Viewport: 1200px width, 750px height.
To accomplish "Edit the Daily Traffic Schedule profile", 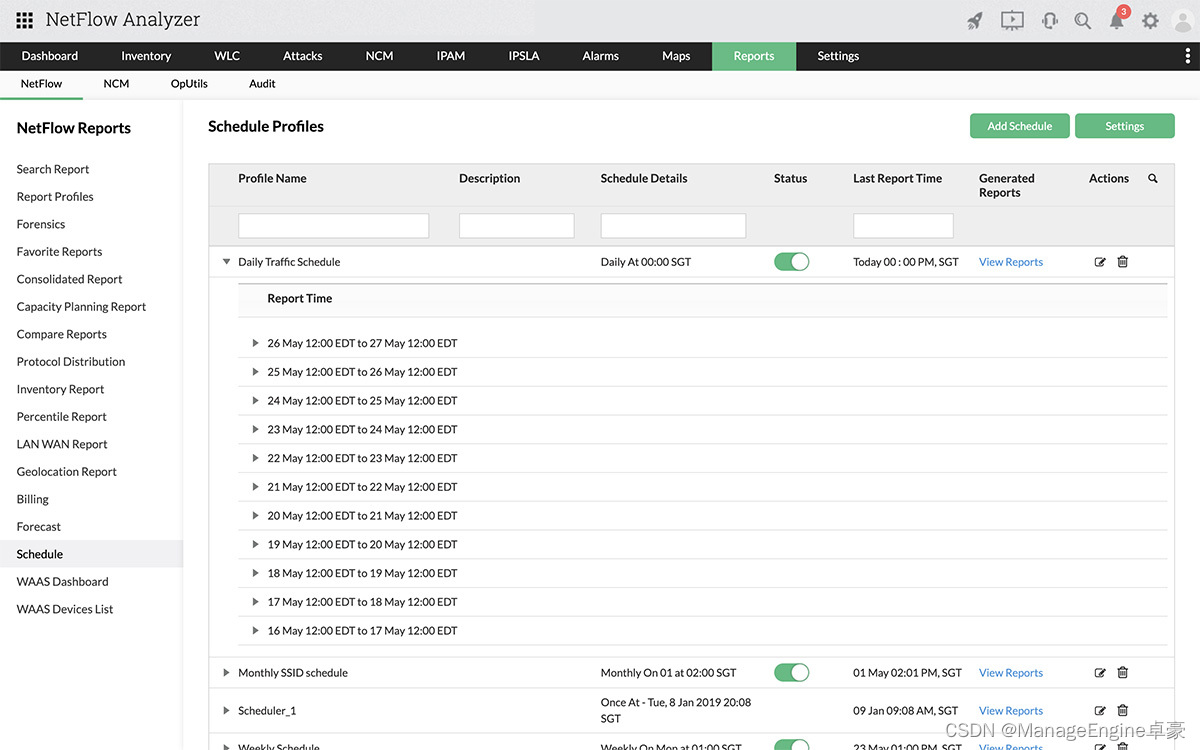I will (1100, 262).
